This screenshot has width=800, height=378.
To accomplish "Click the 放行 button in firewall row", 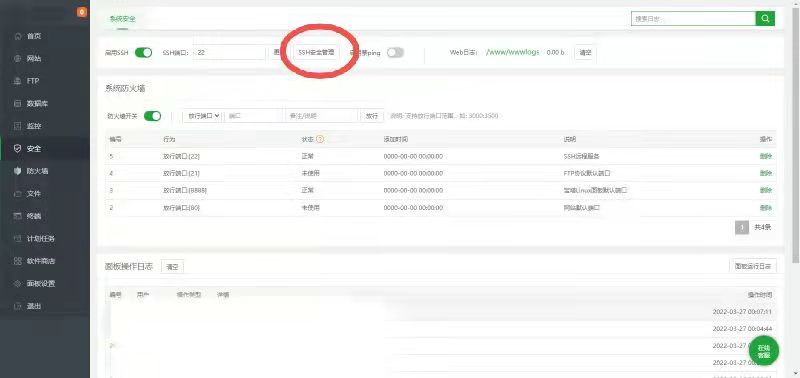I will 372,116.
